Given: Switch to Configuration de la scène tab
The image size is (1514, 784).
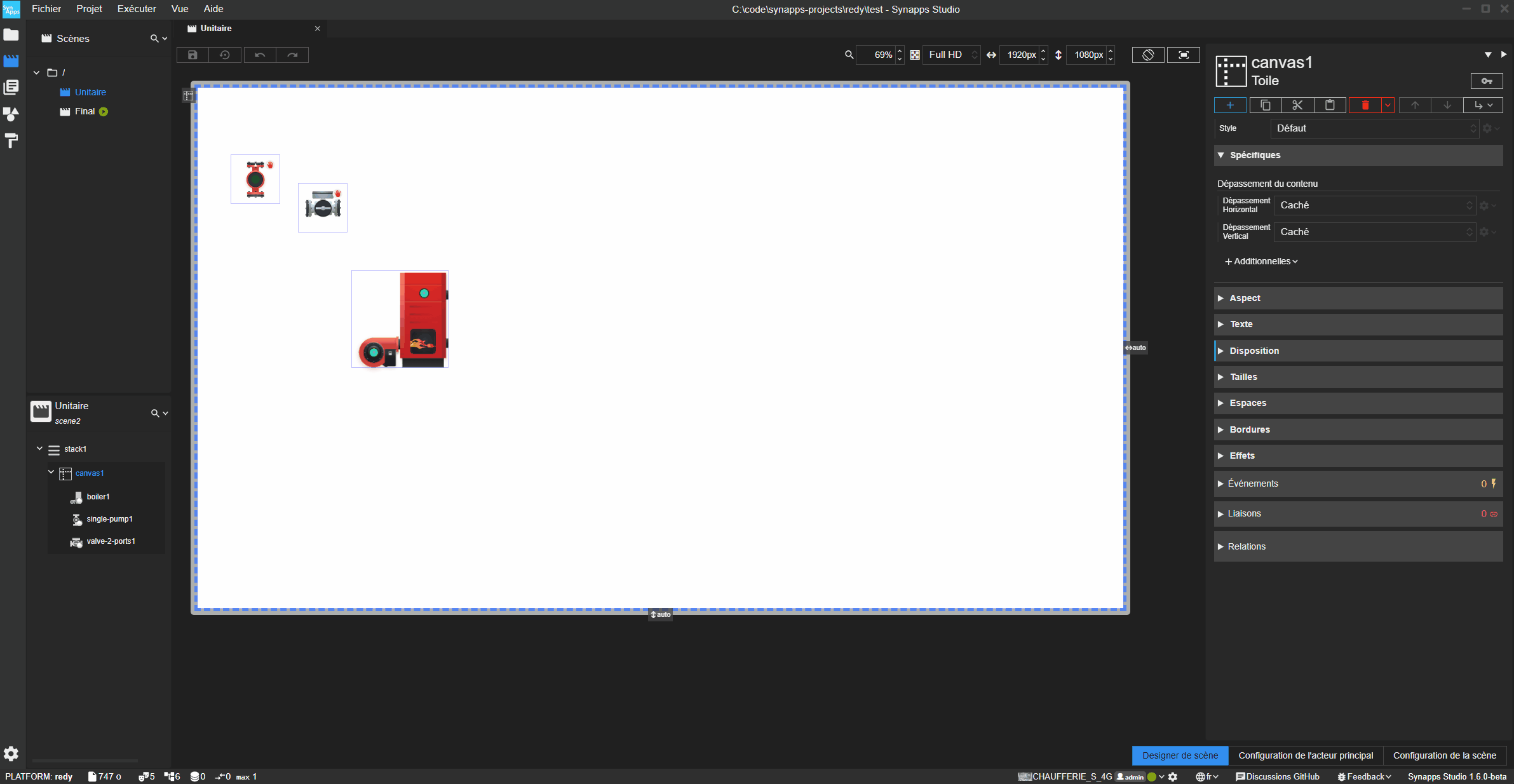Looking at the screenshot, I should point(1444,755).
